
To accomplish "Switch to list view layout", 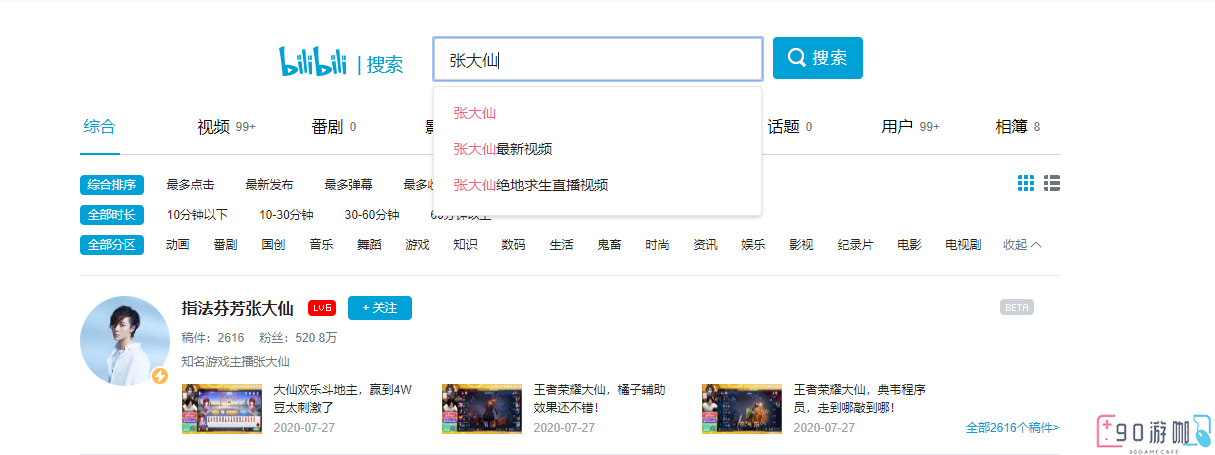I will point(1052,184).
